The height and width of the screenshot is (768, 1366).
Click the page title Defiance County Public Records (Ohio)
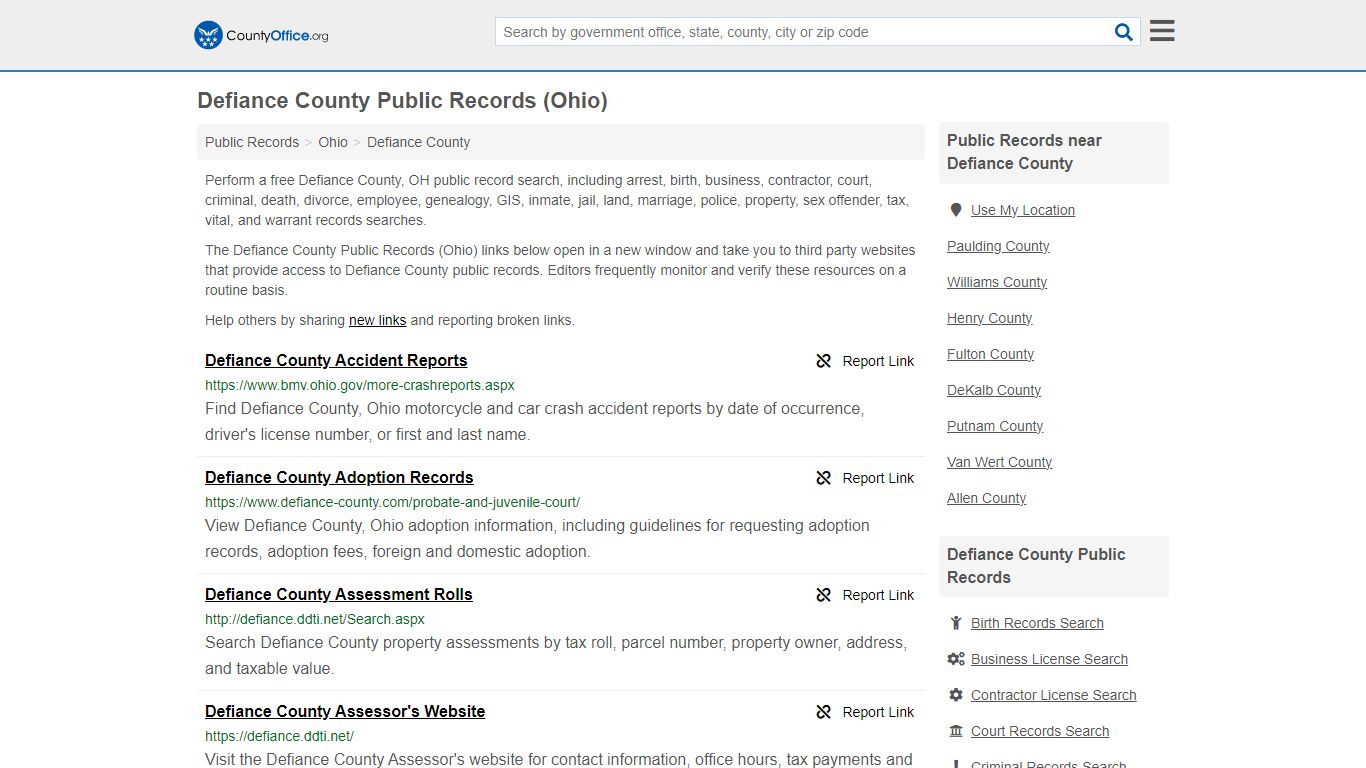(402, 101)
